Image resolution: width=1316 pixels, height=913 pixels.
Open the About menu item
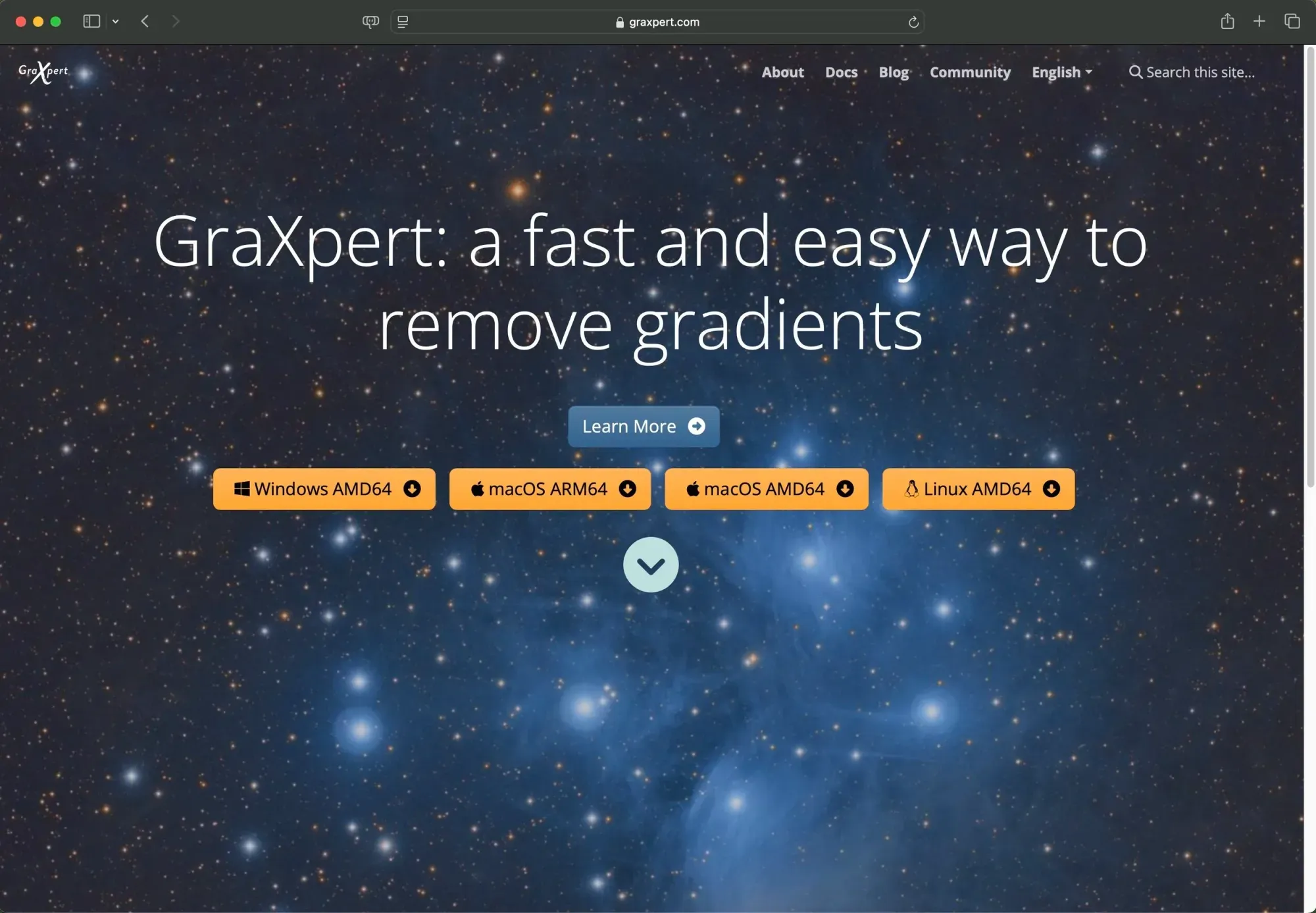(782, 72)
